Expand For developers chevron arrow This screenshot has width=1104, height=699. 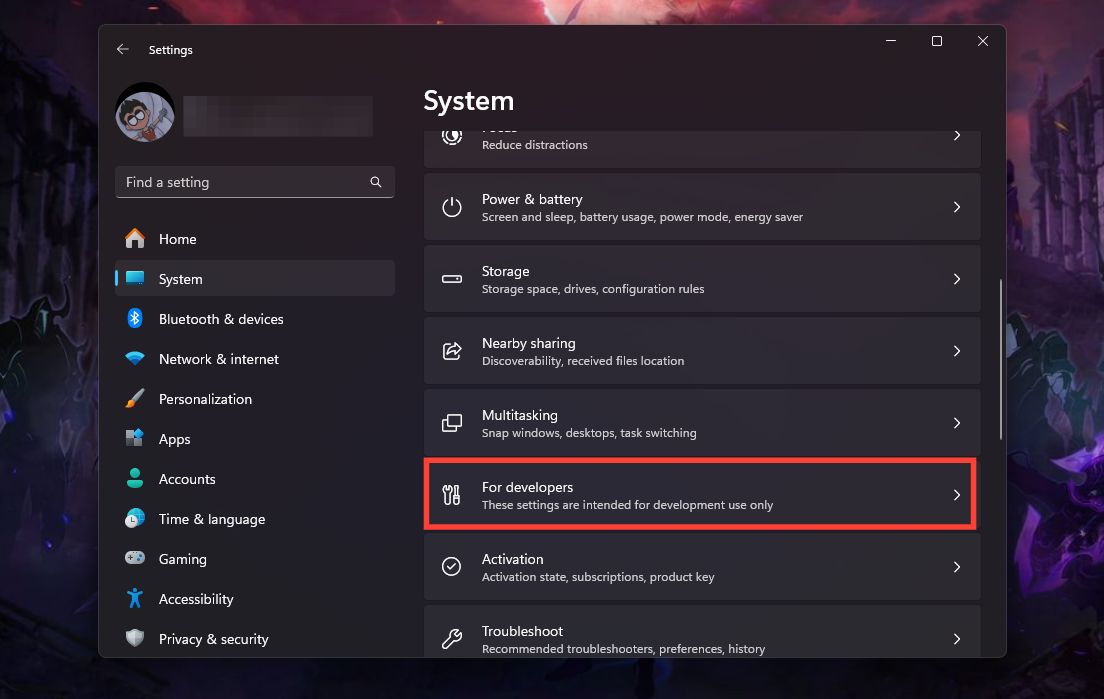pyautogui.click(x=956, y=495)
